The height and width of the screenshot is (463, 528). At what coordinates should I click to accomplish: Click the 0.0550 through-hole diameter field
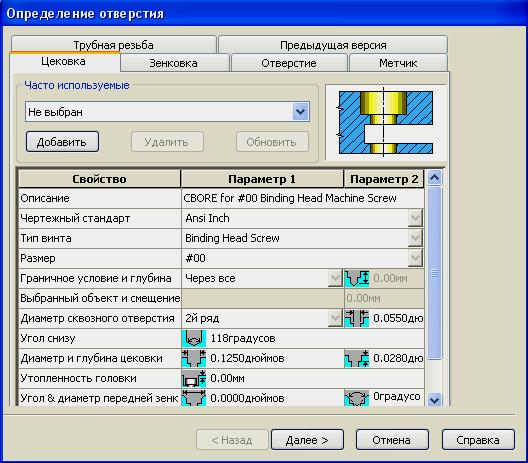click(397, 318)
